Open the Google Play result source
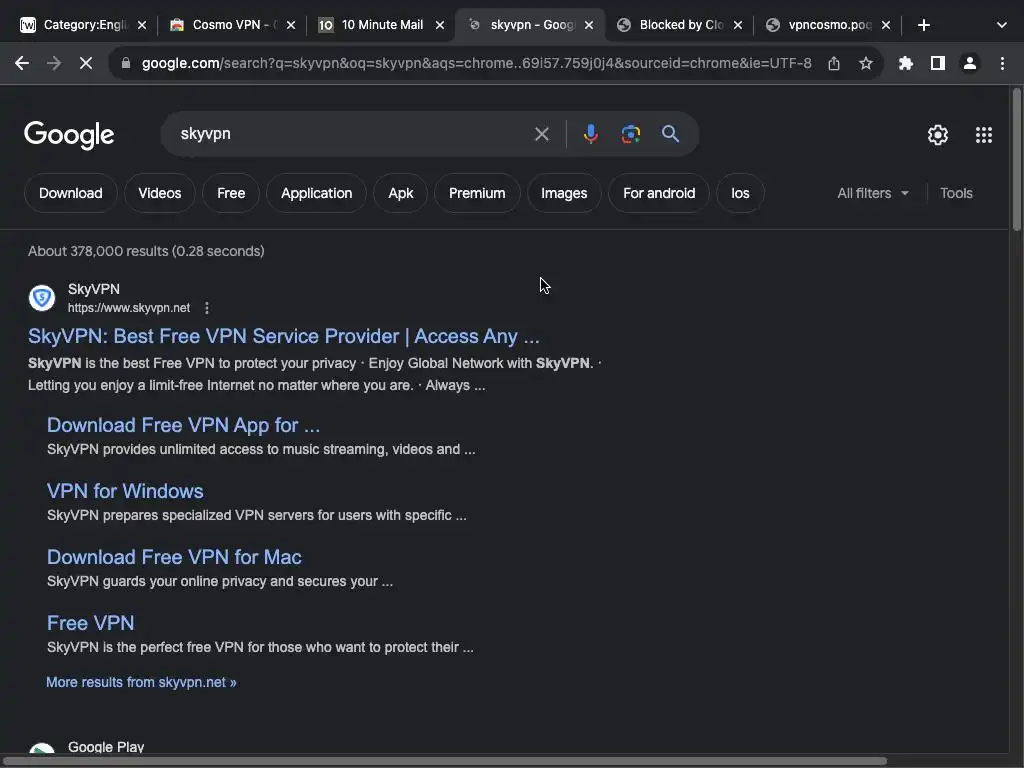Screen dimensions: 1024x768 pos(106,747)
